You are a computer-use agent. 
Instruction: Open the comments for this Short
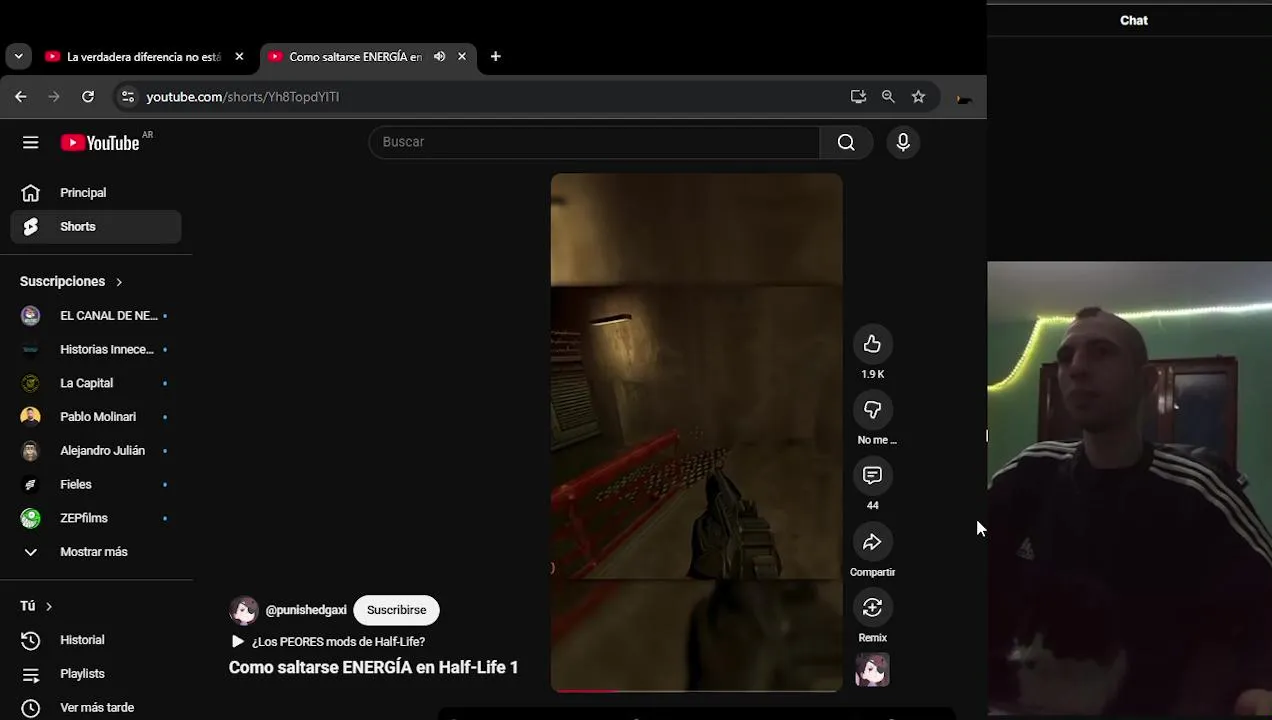[x=872, y=476]
